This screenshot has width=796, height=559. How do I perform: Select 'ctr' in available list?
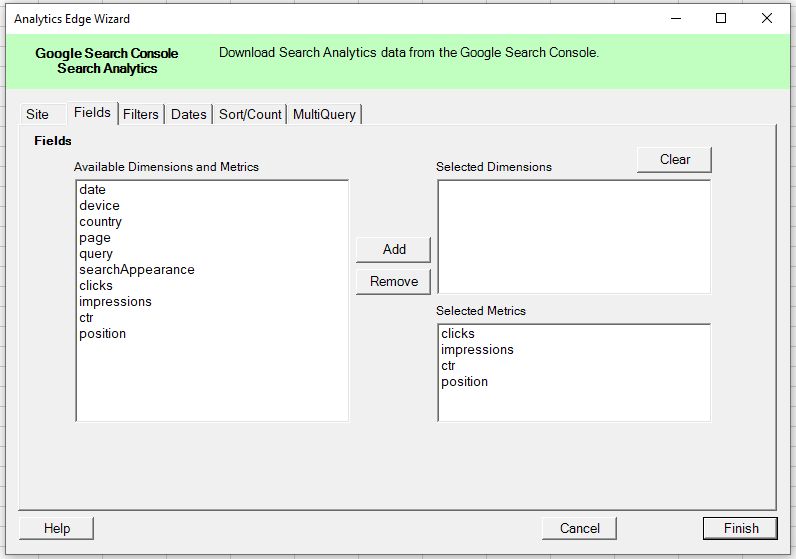(212, 317)
